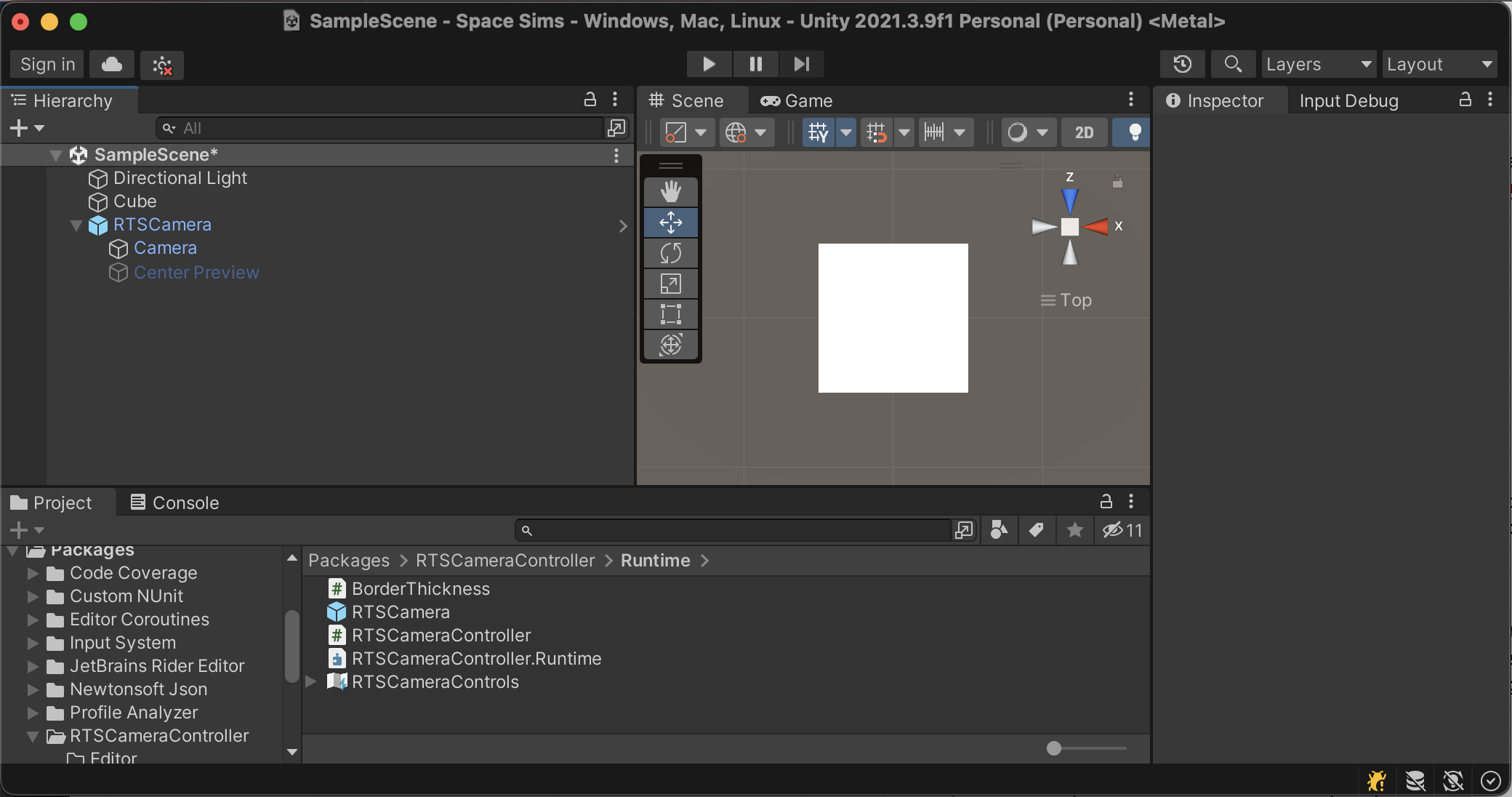Open the Layers dropdown
This screenshot has width=1512, height=797.
pyautogui.click(x=1319, y=64)
